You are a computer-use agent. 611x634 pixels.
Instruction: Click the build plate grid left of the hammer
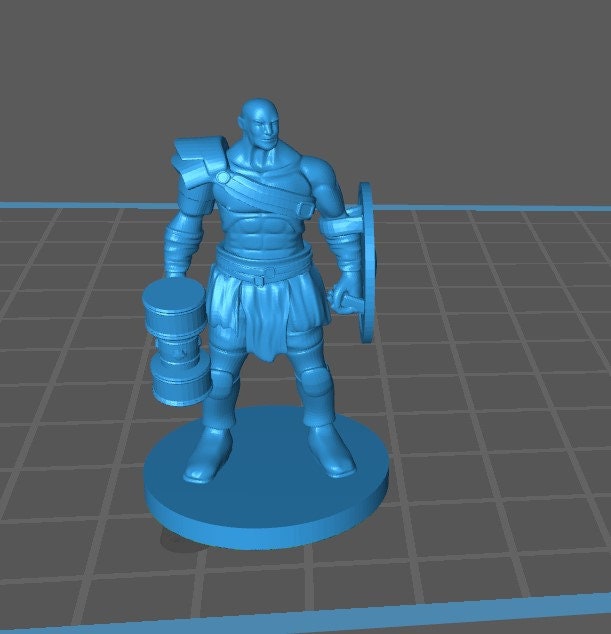tap(70, 350)
